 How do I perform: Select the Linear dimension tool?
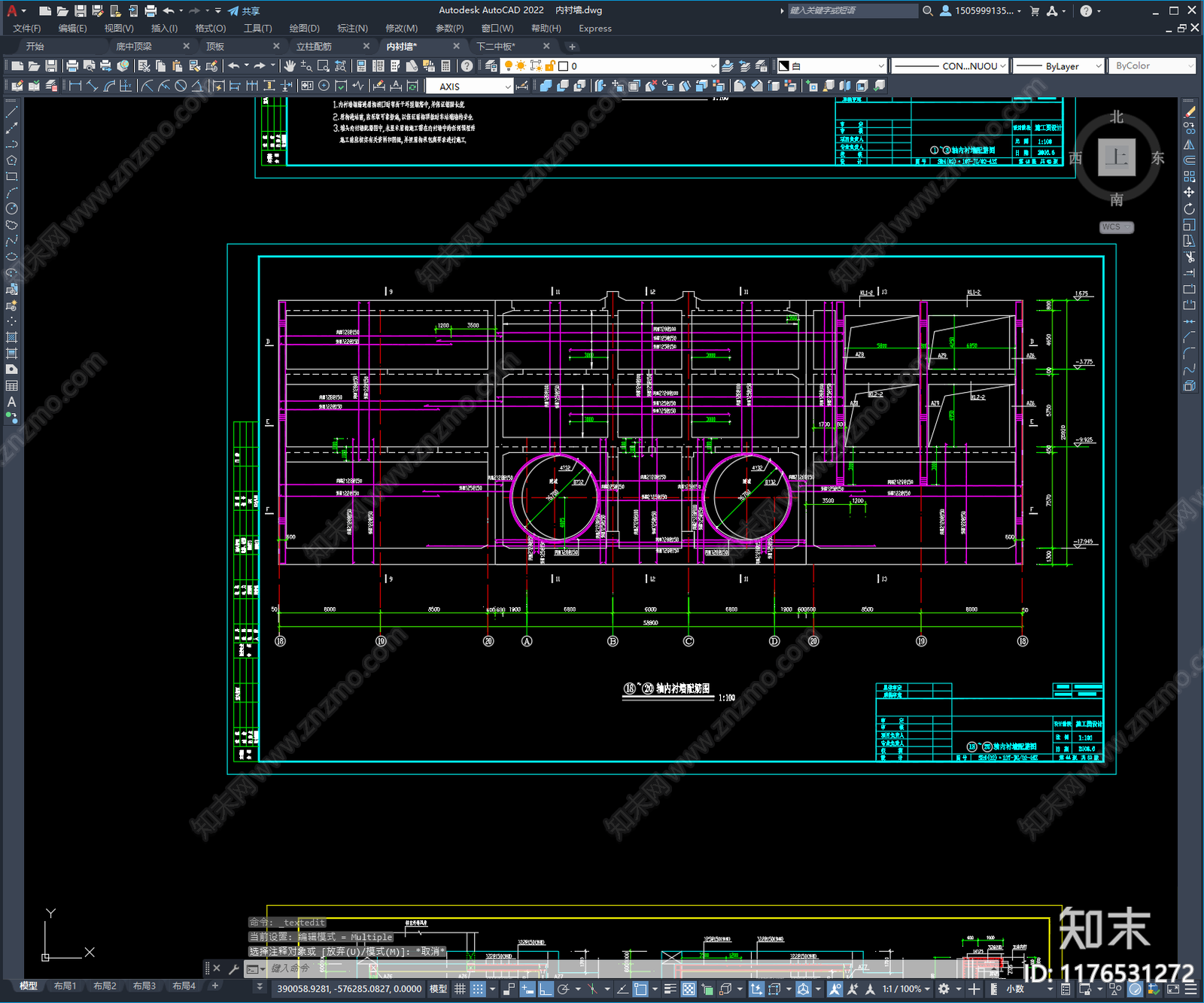[x=75, y=86]
